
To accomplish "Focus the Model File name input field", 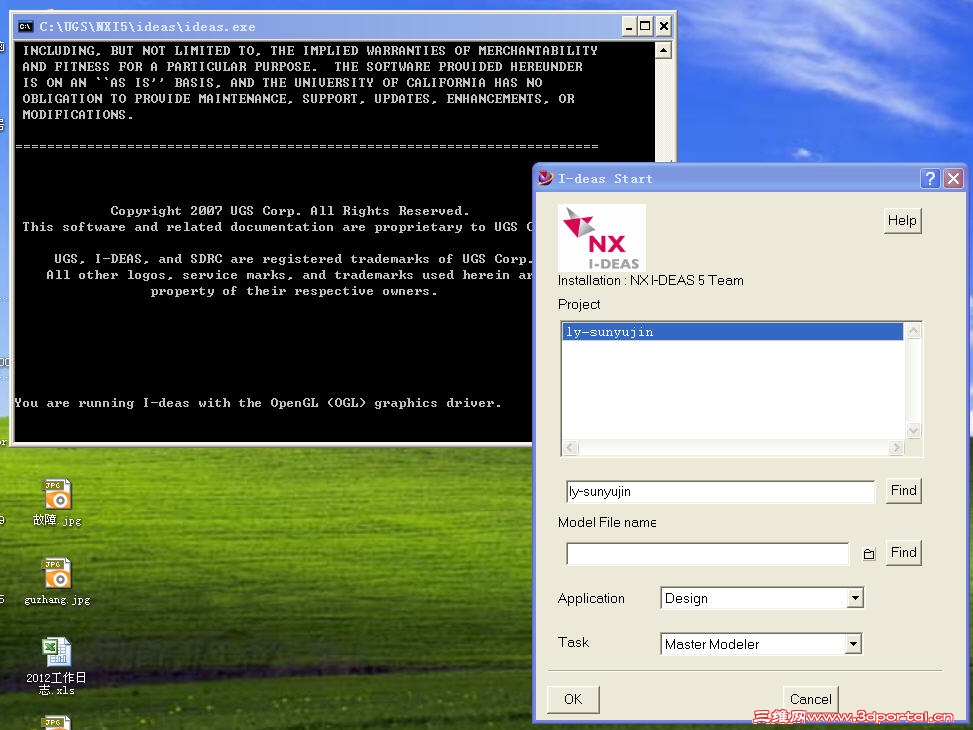I will pyautogui.click(x=707, y=554).
